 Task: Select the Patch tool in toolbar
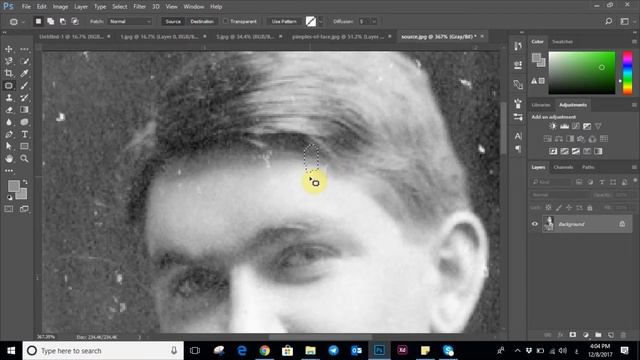(x=9, y=86)
